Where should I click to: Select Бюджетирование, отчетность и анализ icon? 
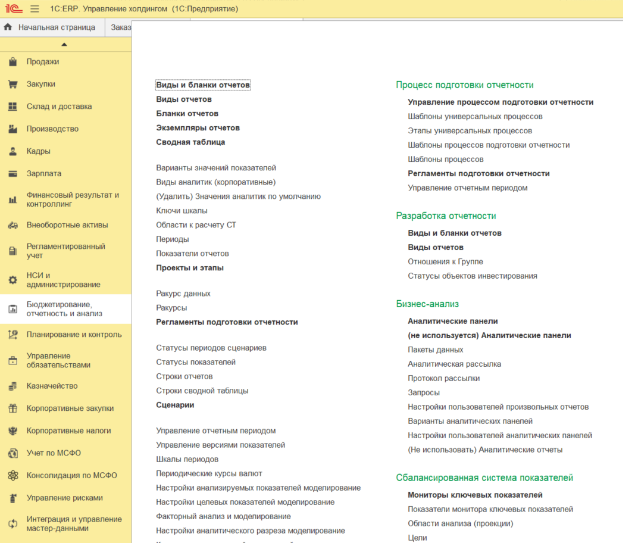13,309
